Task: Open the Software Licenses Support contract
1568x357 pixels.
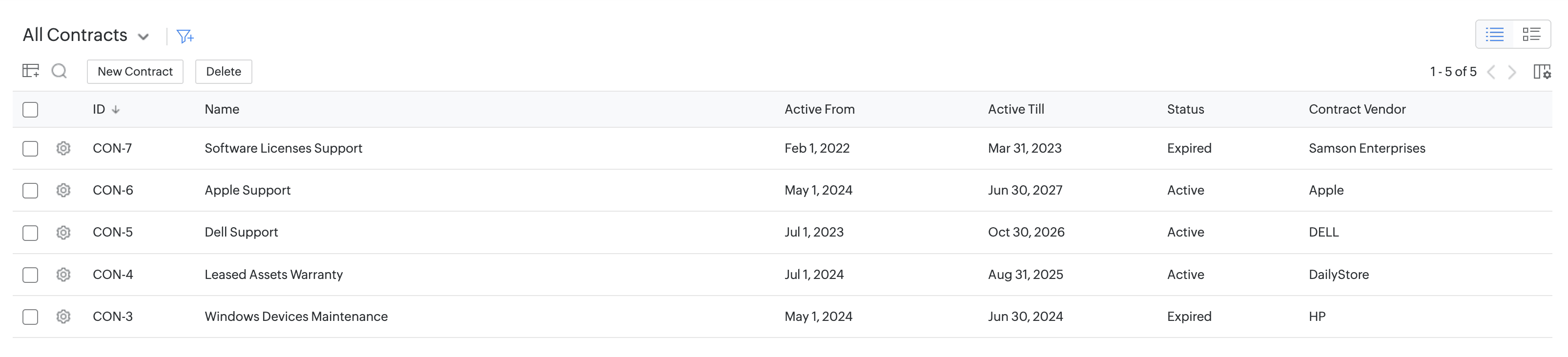Action: point(283,148)
